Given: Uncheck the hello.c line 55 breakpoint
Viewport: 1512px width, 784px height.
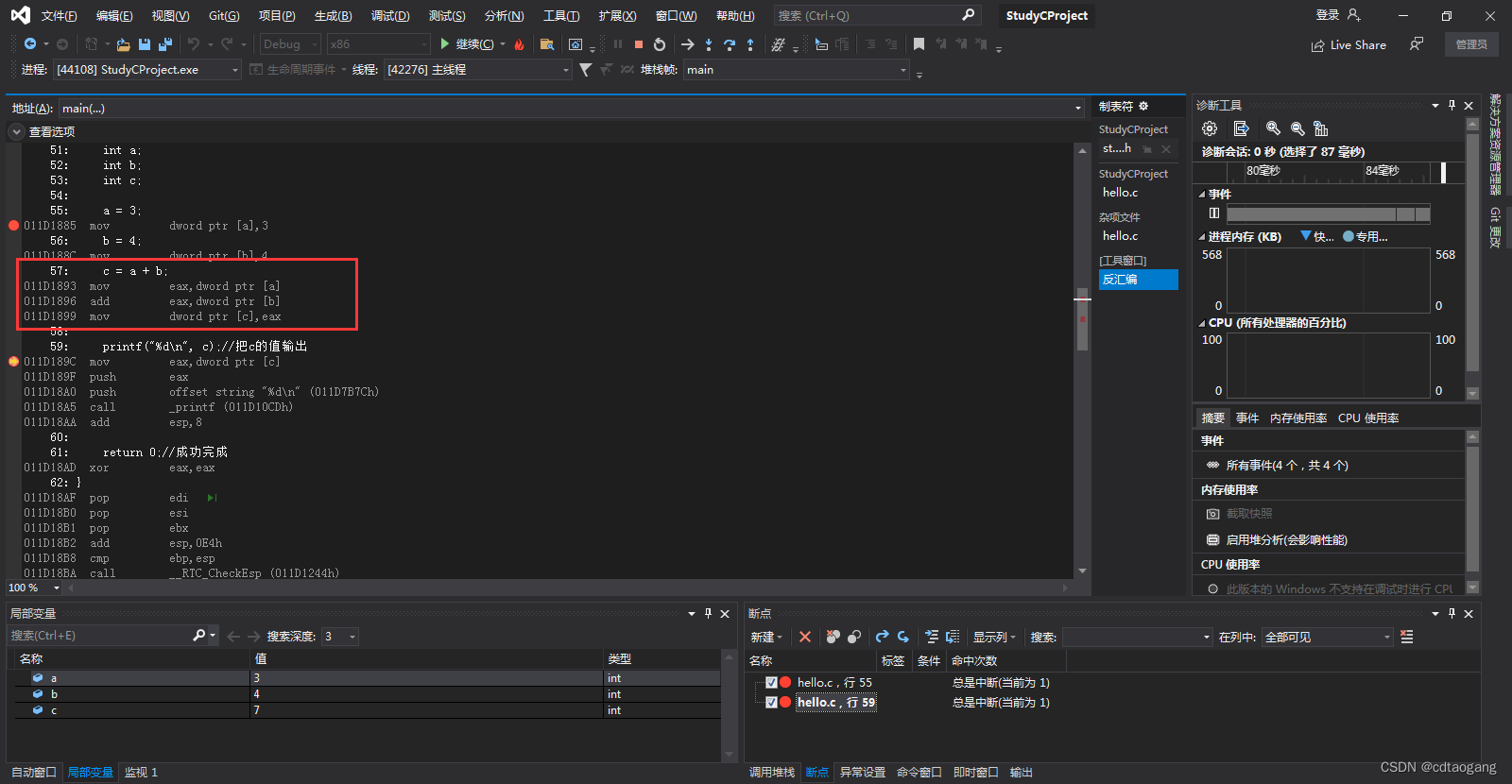Looking at the screenshot, I should 771,682.
